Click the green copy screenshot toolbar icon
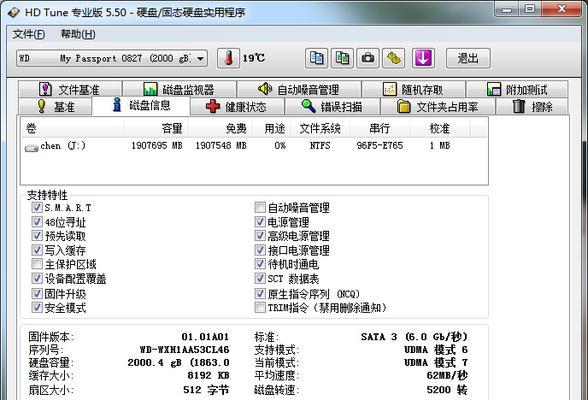The width and height of the screenshot is (588, 400). click(342, 58)
